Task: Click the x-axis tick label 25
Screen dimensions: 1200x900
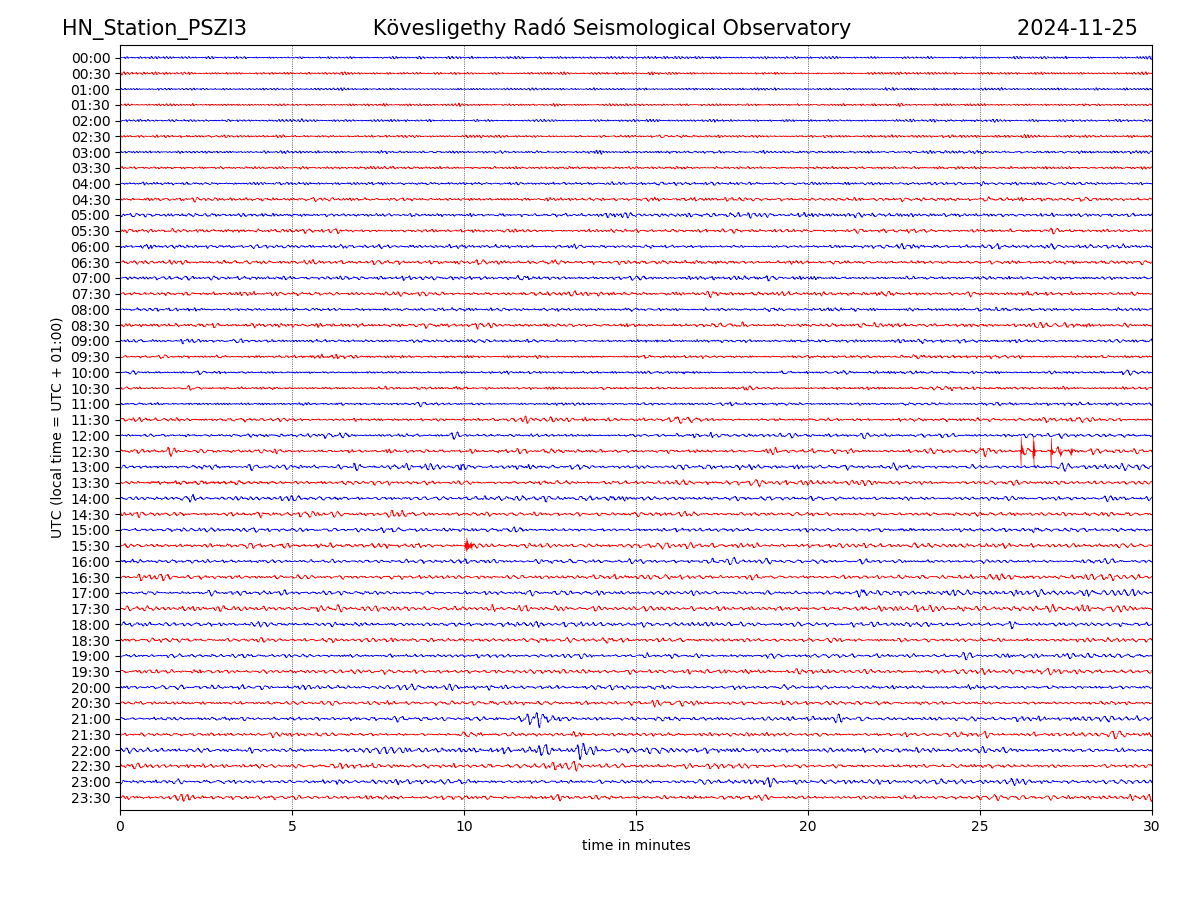Action: (x=980, y=826)
